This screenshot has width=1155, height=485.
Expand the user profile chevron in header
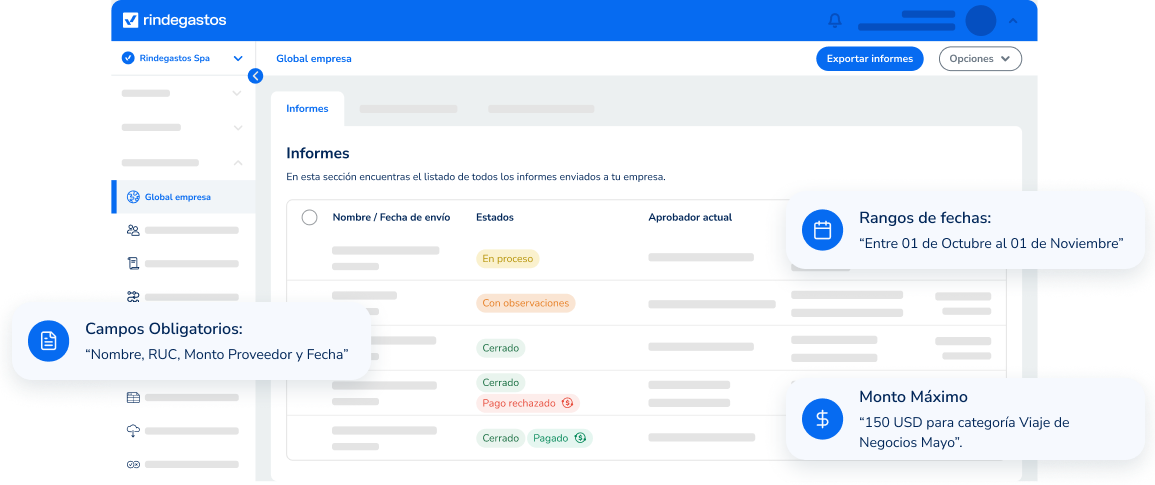pyautogui.click(x=1013, y=20)
